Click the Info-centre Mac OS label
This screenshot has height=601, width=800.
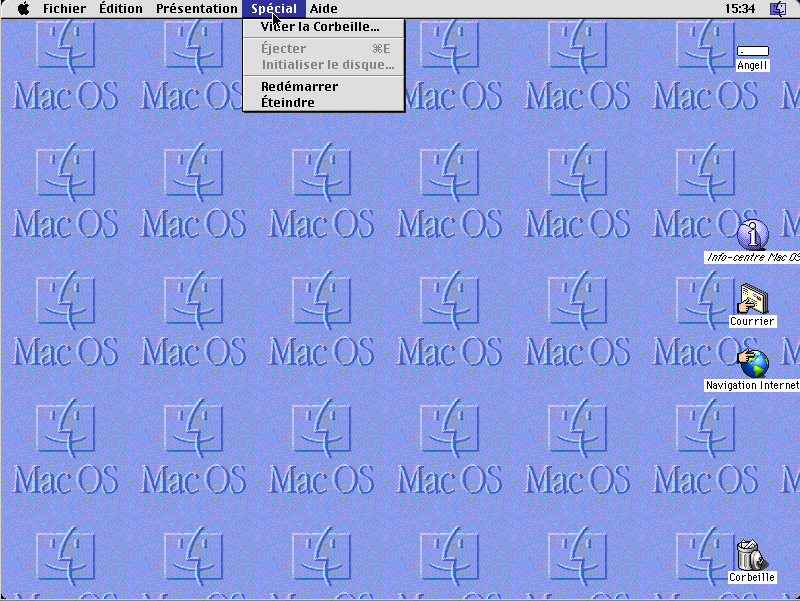(x=752, y=257)
